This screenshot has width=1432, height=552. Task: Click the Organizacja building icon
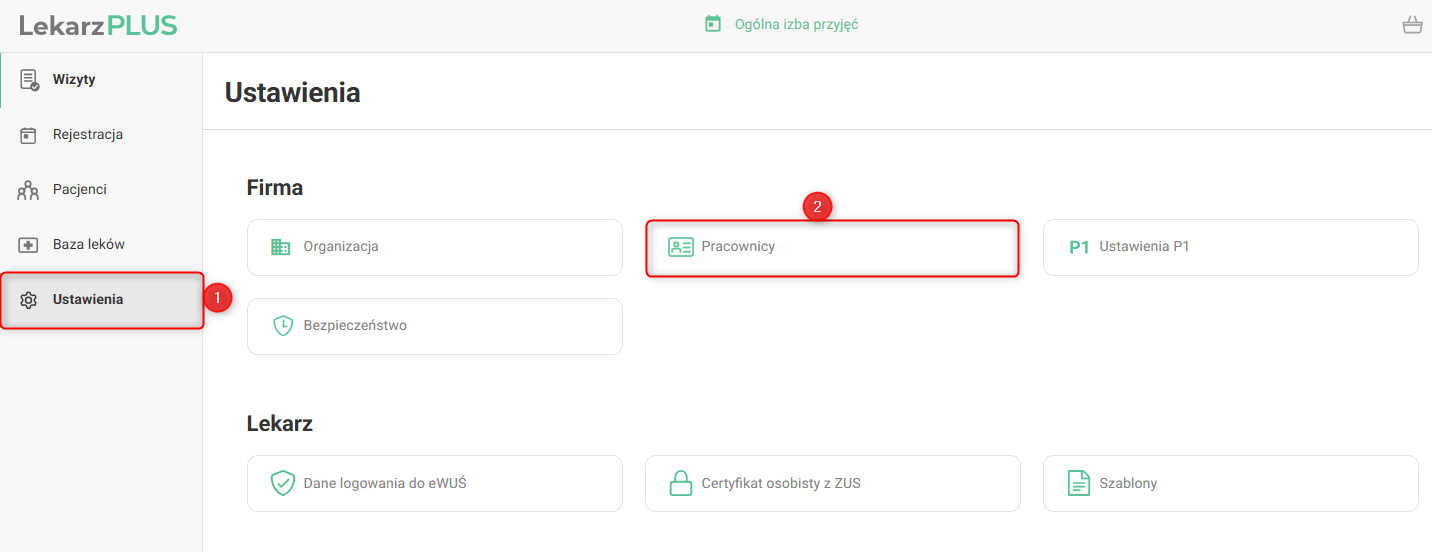(x=281, y=247)
